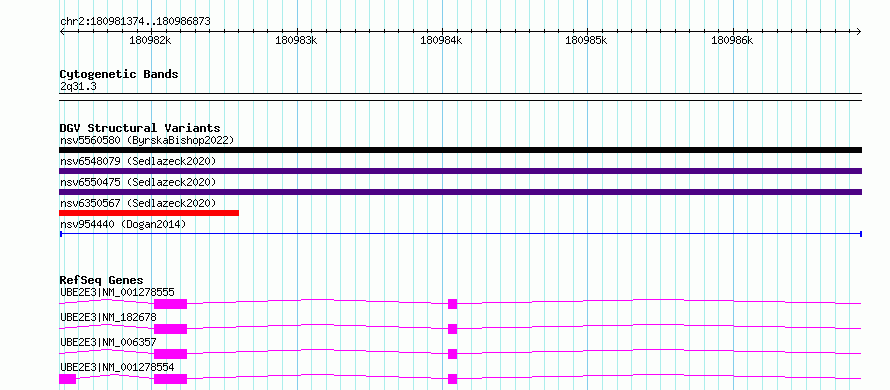This screenshot has height=390, width=890.
Task: Open the UBE2E3|NM_001278554 transcript label
Action: [x=117, y=367]
